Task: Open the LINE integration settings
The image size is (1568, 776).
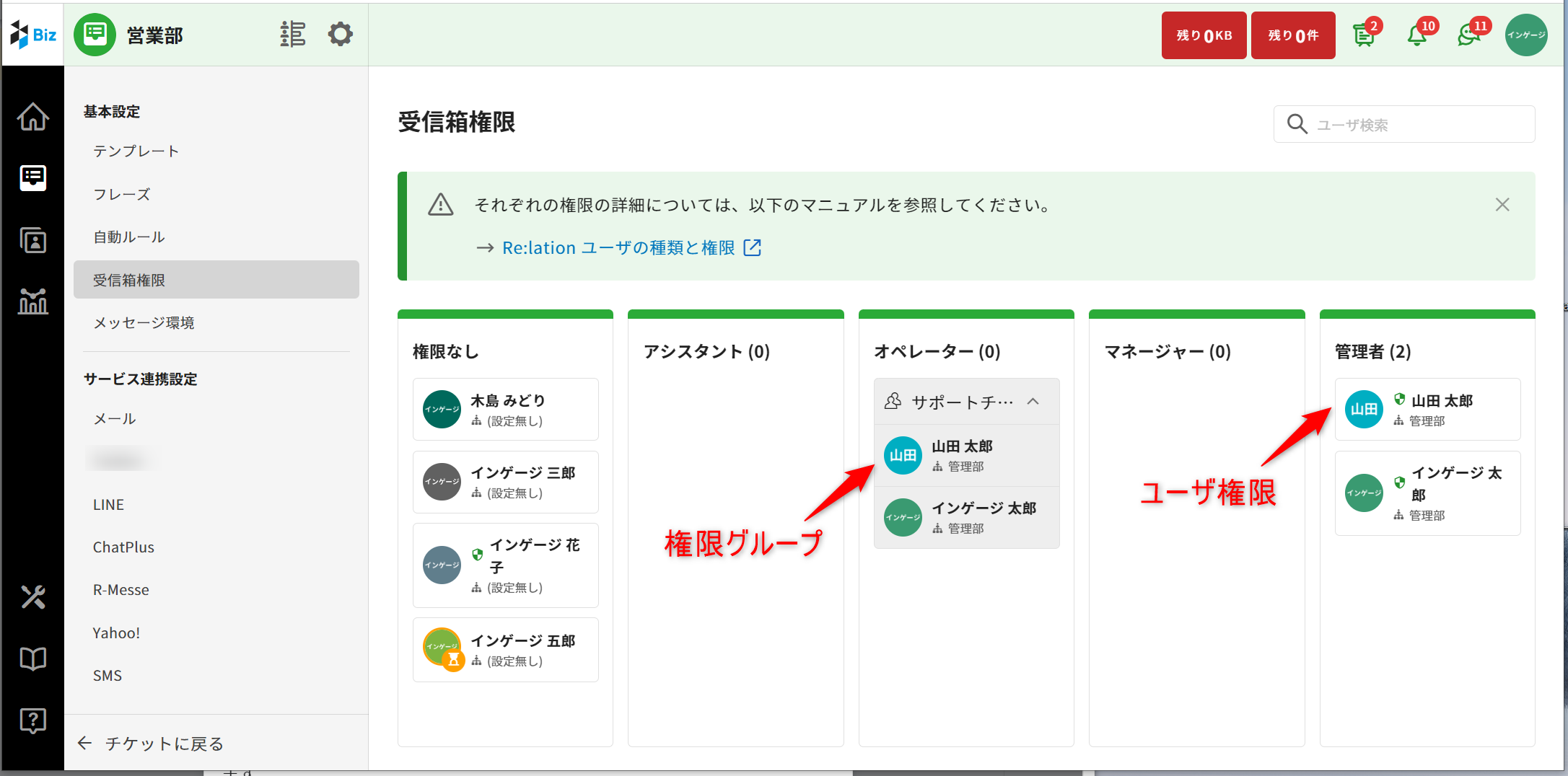Action: pos(108,505)
